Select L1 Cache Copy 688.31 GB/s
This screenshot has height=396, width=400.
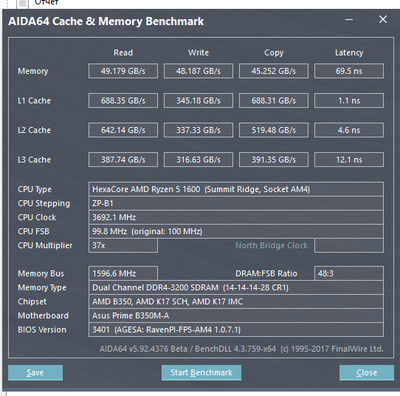[274, 101]
